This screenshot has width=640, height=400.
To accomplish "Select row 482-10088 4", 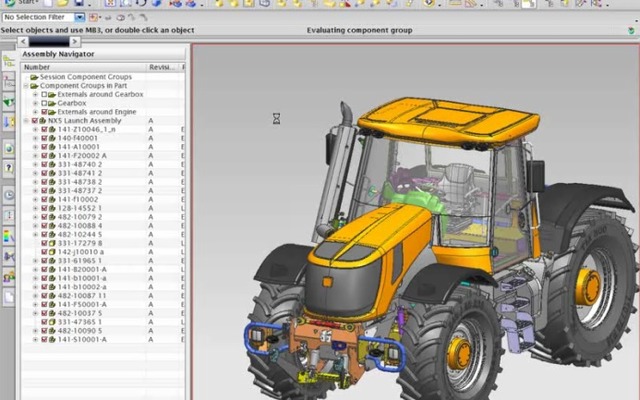I will pos(103,226).
